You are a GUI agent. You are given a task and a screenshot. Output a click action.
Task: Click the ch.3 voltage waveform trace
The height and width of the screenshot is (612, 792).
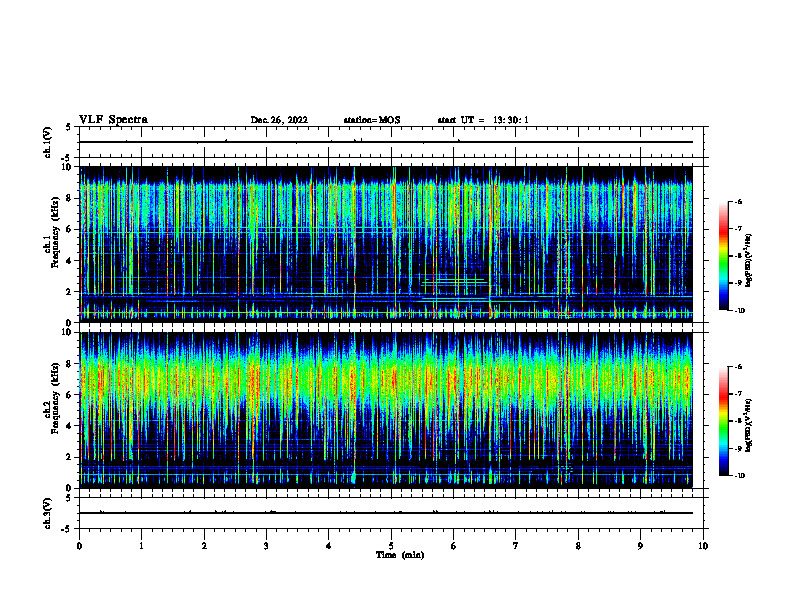point(386,513)
